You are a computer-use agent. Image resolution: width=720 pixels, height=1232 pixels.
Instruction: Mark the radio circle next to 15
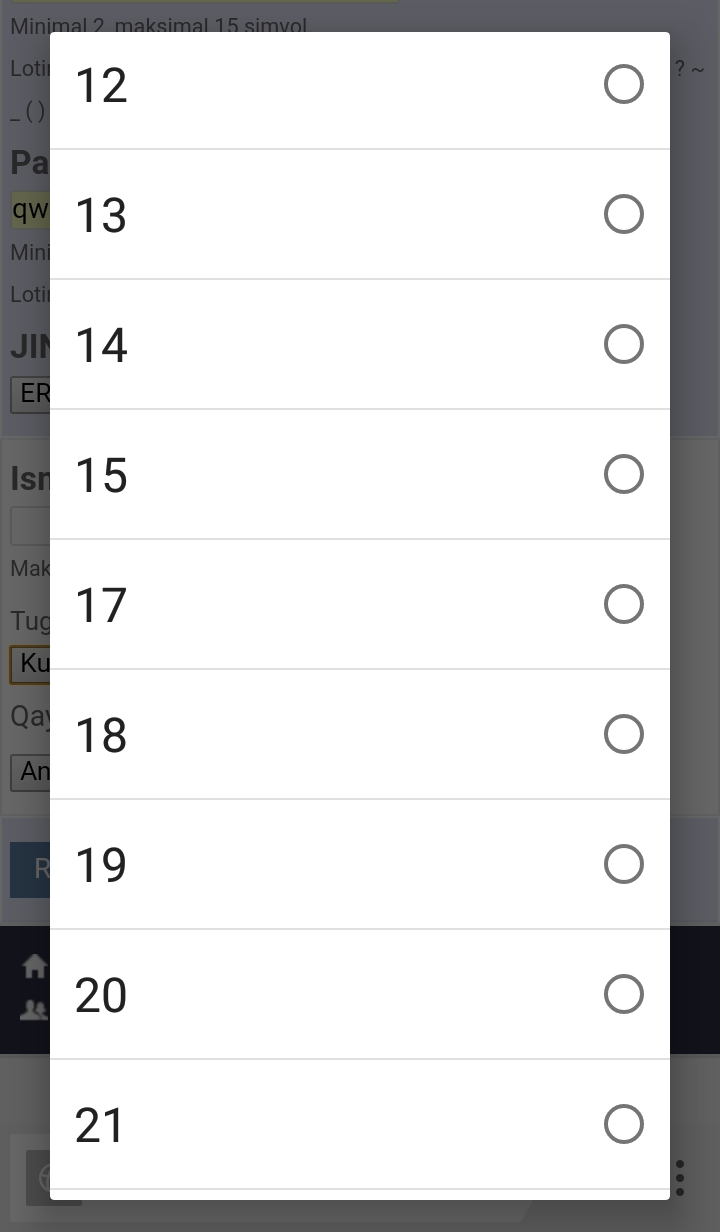coord(624,474)
